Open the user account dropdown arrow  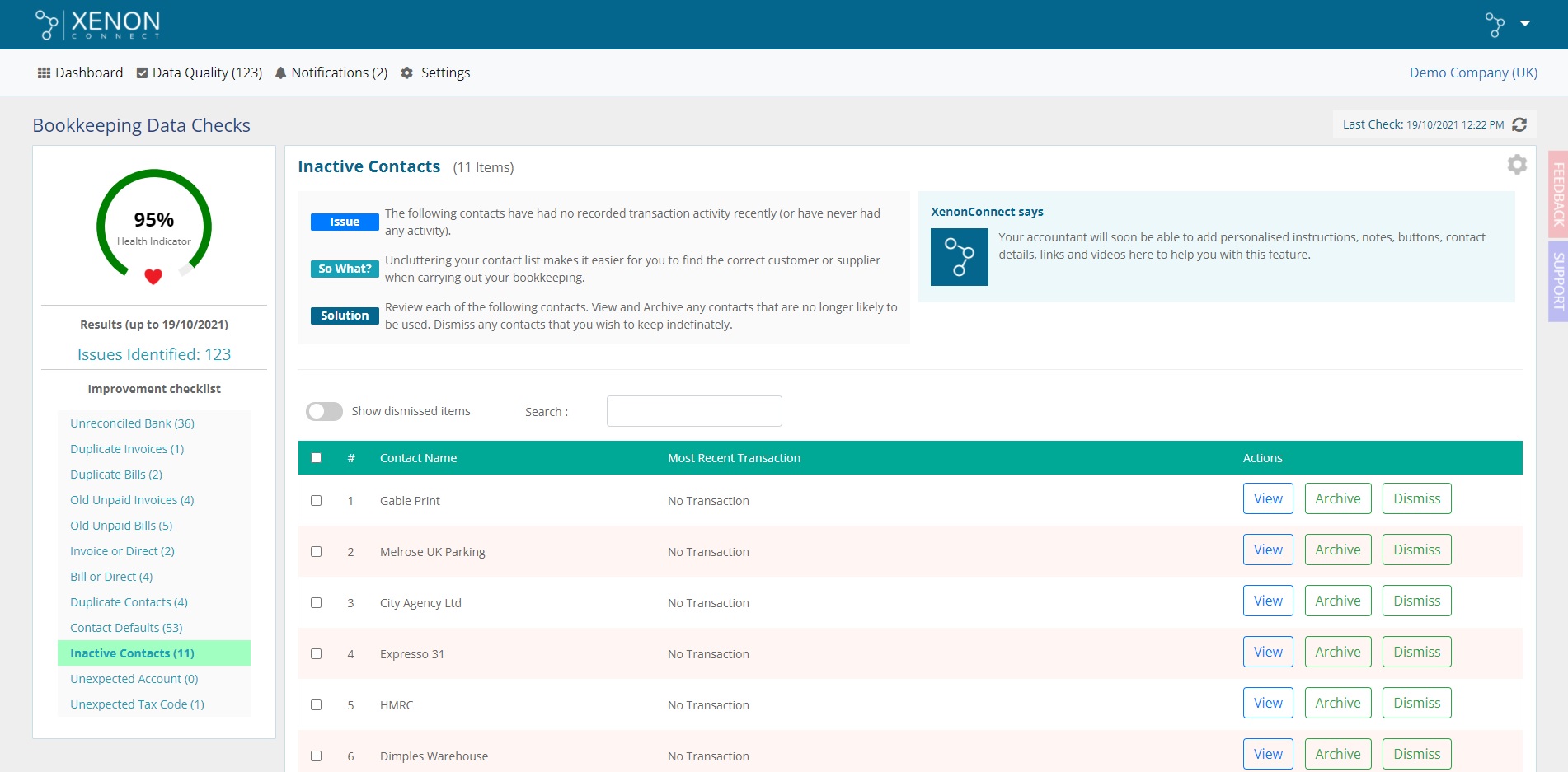pyautogui.click(x=1524, y=24)
